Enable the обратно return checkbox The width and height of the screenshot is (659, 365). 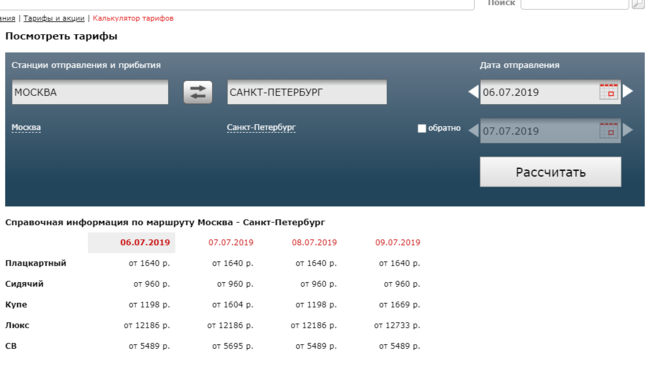(422, 128)
